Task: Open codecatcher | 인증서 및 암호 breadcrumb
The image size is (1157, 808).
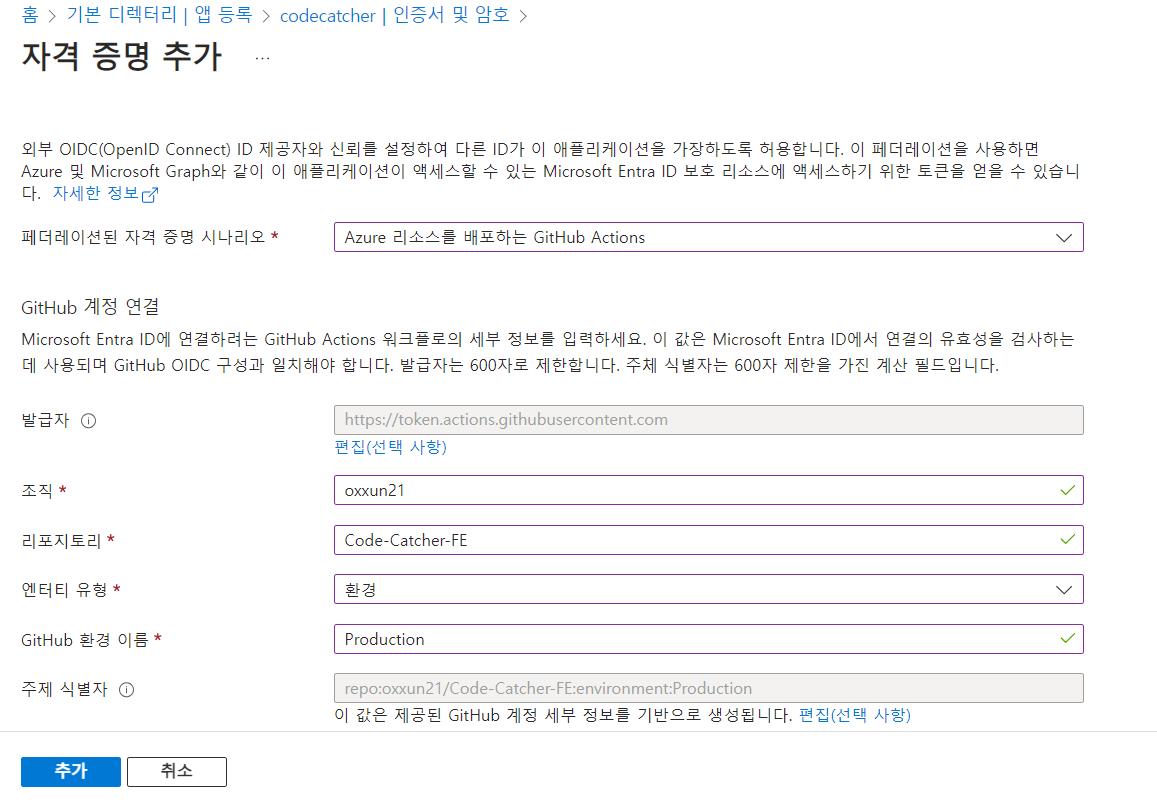Action: click(x=395, y=15)
